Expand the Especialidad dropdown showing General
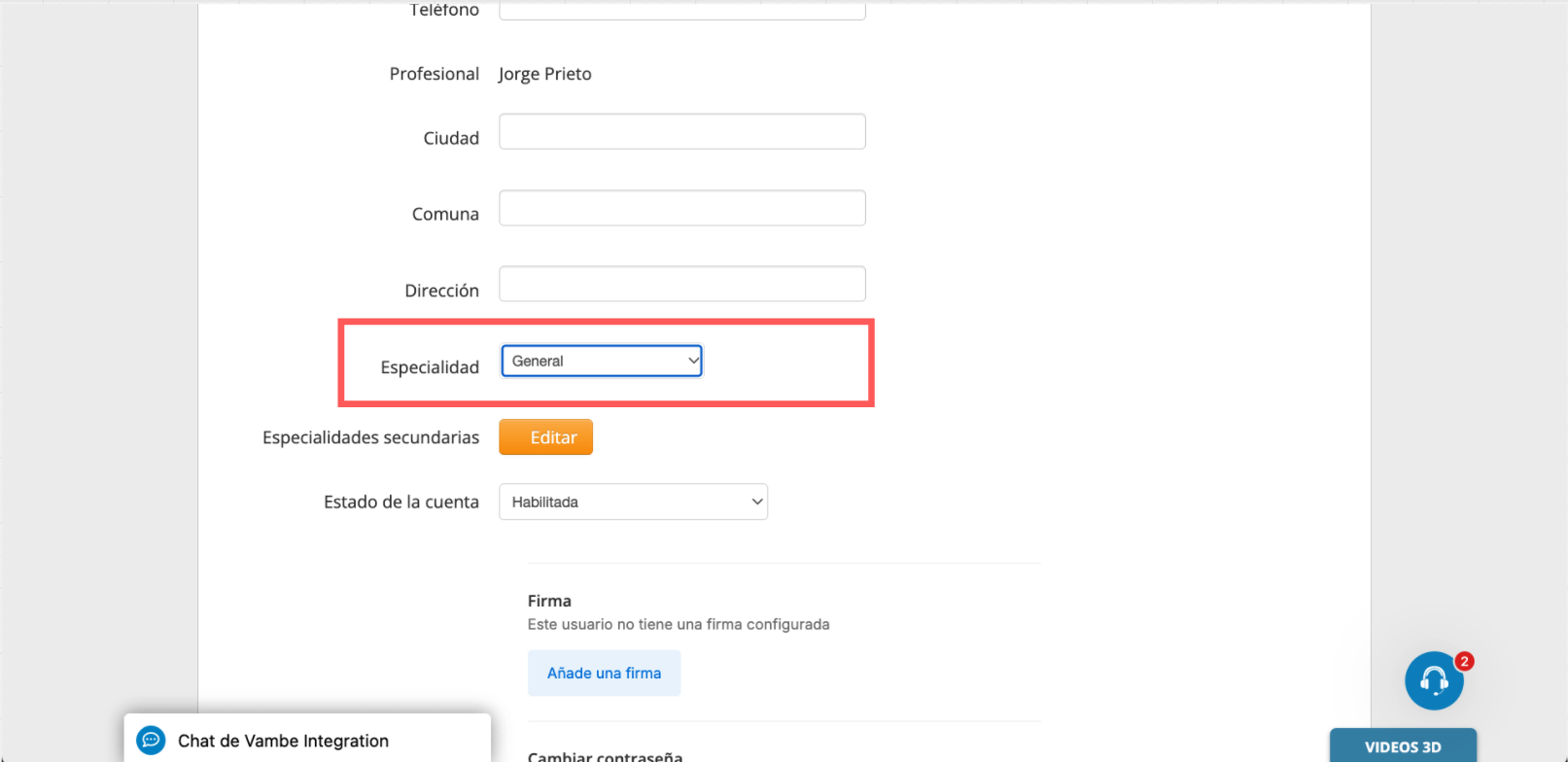Image resolution: width=1568 pixels, height=762 pixels. tap(602, 361)
